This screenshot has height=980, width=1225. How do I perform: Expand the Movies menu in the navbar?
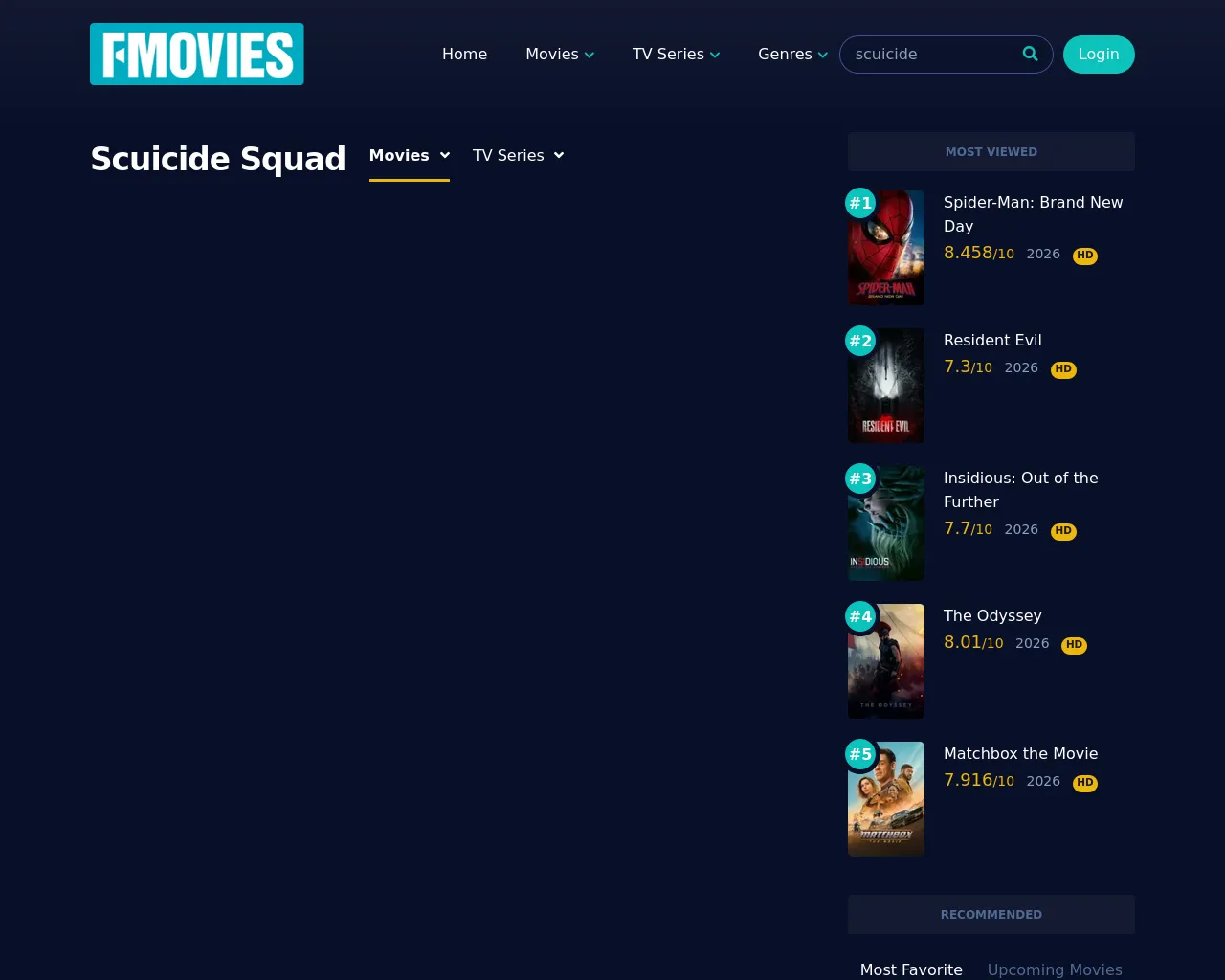[560, 55]
